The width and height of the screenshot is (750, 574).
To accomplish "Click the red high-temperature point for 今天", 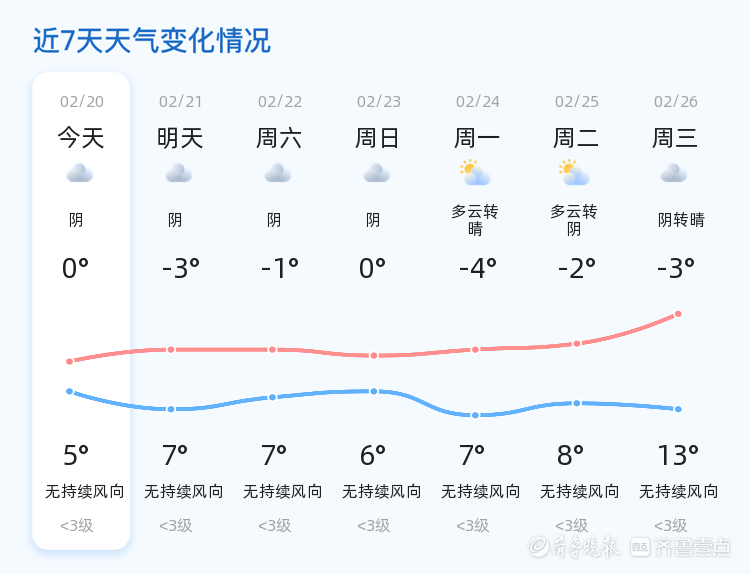I will (69, 361).
